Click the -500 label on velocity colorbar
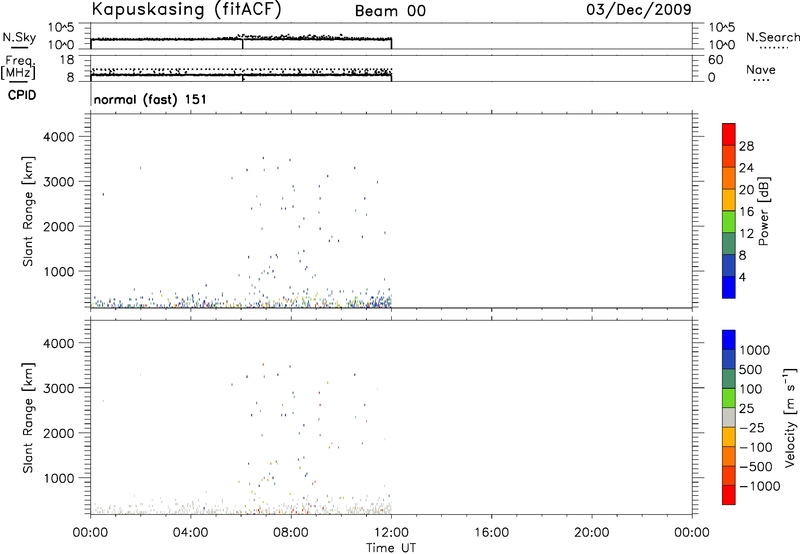The height and width of the screenshot is (554, 800). pyautogui.click(x=755, y=467)
